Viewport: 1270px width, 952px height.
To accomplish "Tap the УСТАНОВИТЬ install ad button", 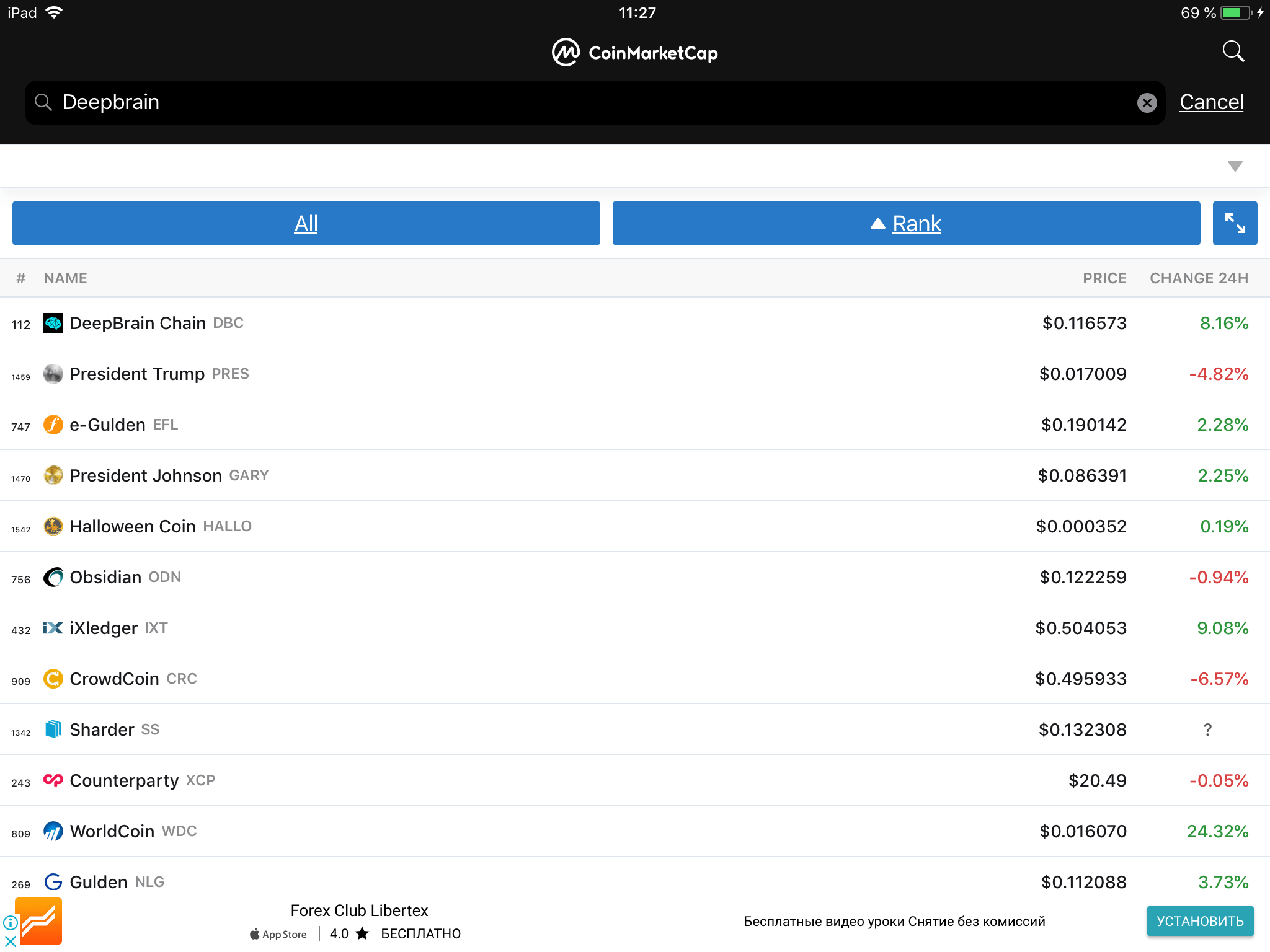I will [x=1200, y=921].
